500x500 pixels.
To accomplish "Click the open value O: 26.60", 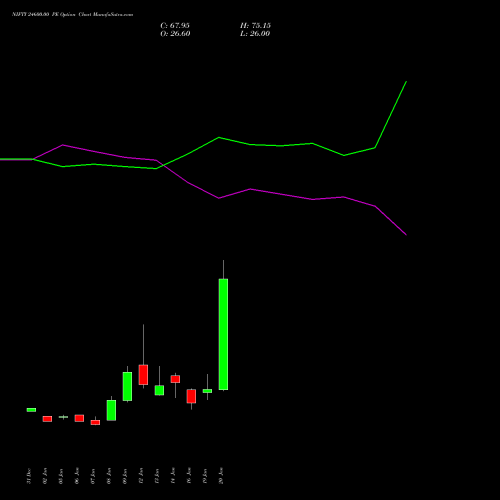I will coord(175,34).
